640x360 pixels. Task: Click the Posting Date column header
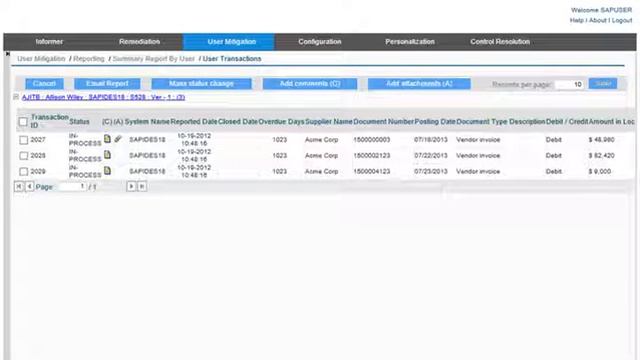click(435, 122)
